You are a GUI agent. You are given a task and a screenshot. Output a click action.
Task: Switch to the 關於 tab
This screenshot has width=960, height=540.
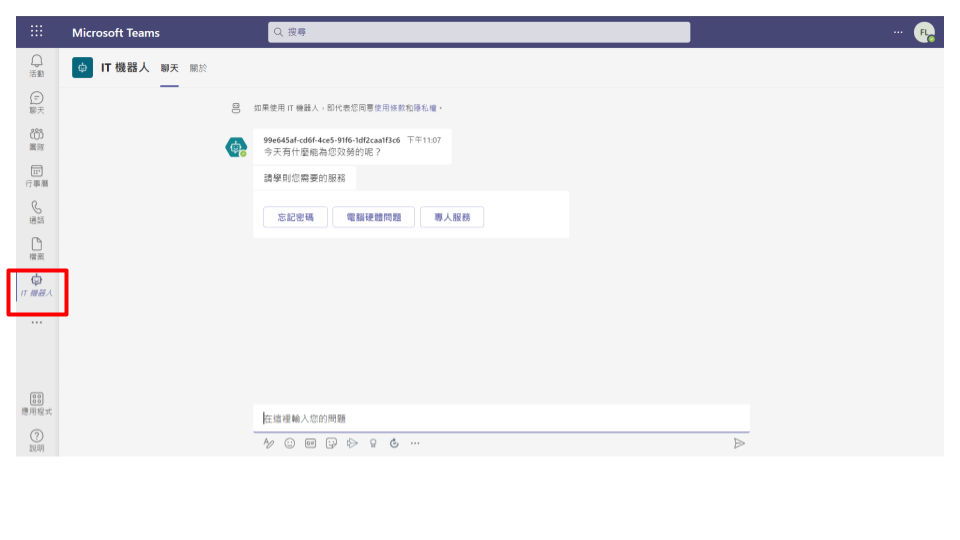(198, 68)
